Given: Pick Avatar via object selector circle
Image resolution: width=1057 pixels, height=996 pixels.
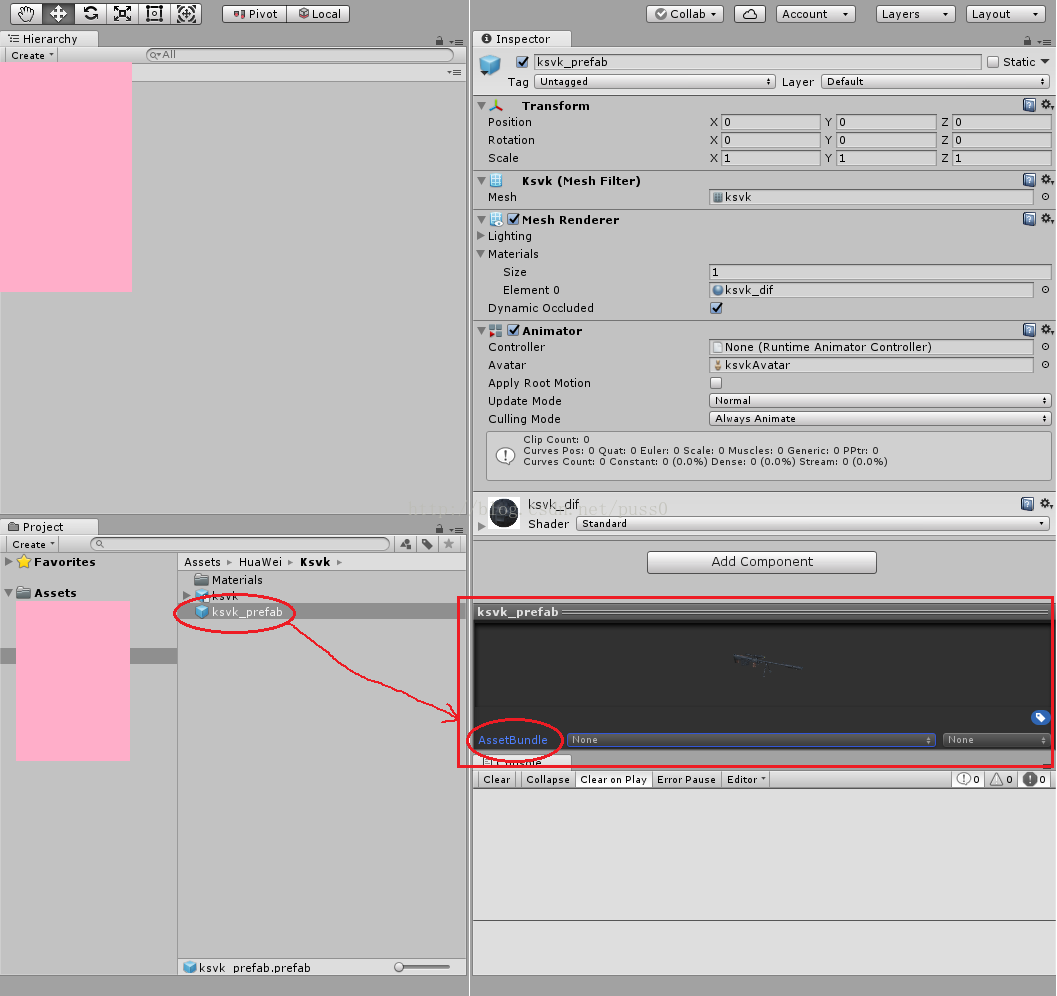Looking at the screenshot, I should [x=1045, y=365].
